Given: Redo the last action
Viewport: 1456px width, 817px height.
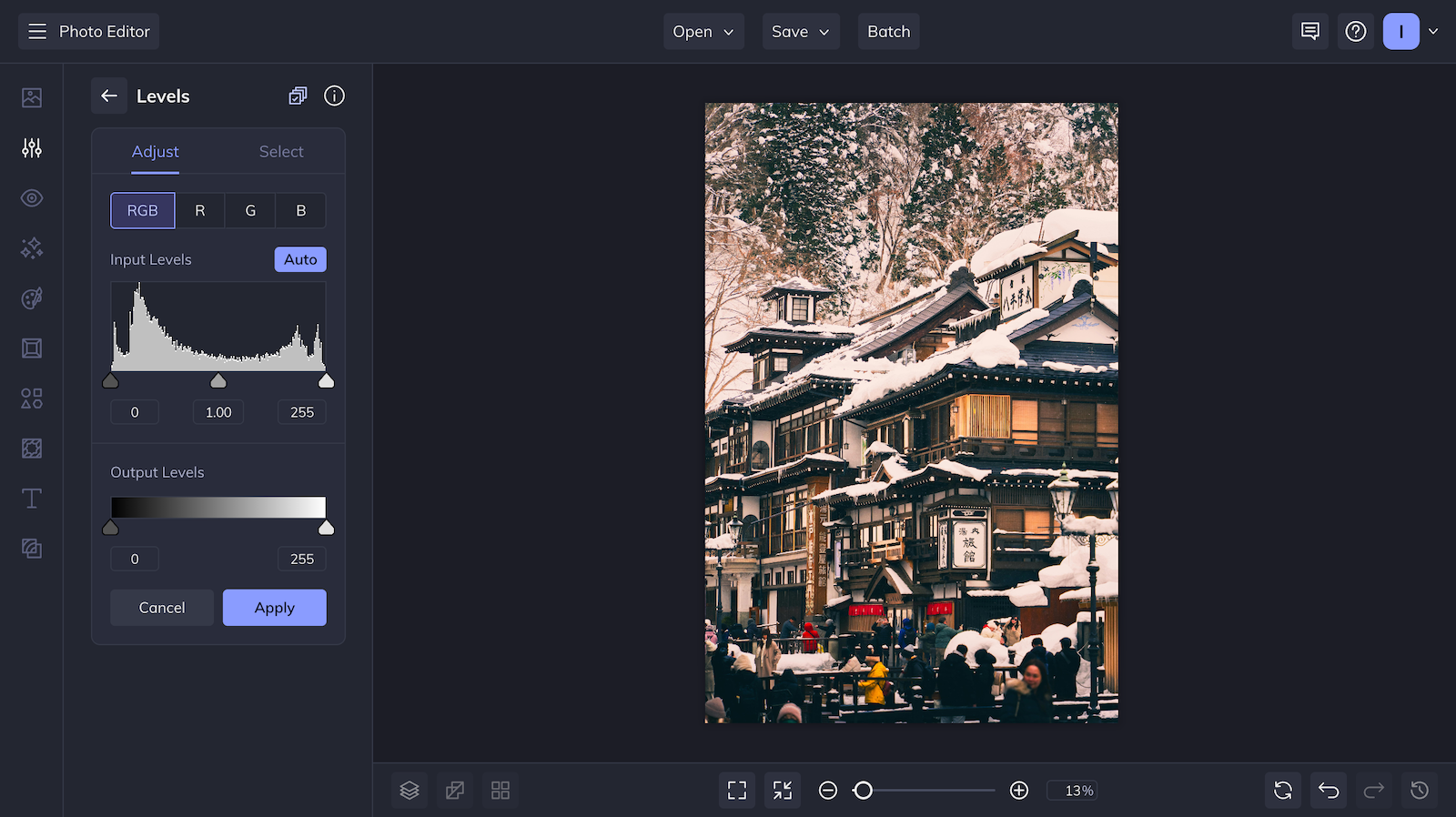Looking at the screenshot, I should coord(1374,791).
